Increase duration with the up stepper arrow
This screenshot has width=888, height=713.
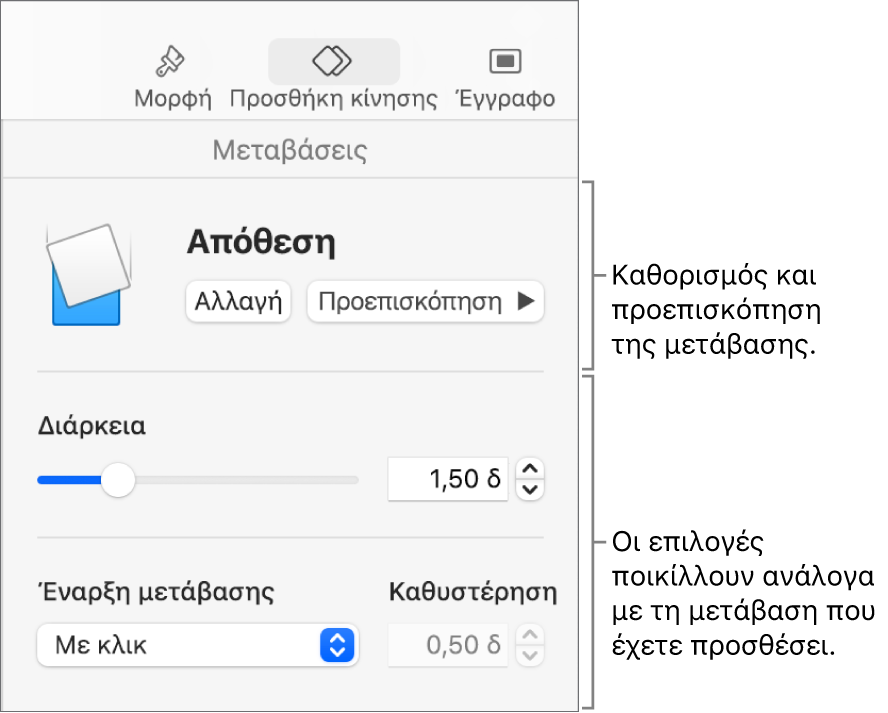[x=529, y=470]
